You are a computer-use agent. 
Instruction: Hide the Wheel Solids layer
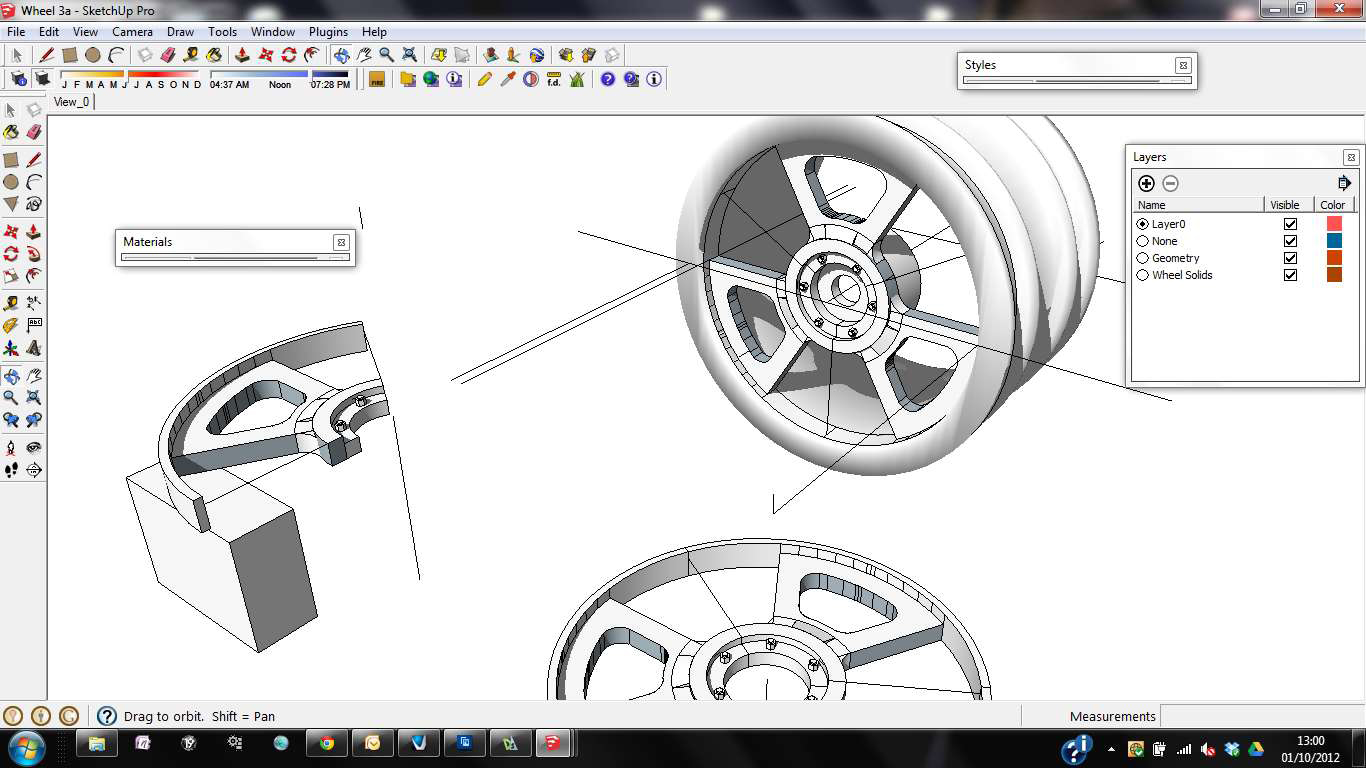click(x=1290, y=275)
